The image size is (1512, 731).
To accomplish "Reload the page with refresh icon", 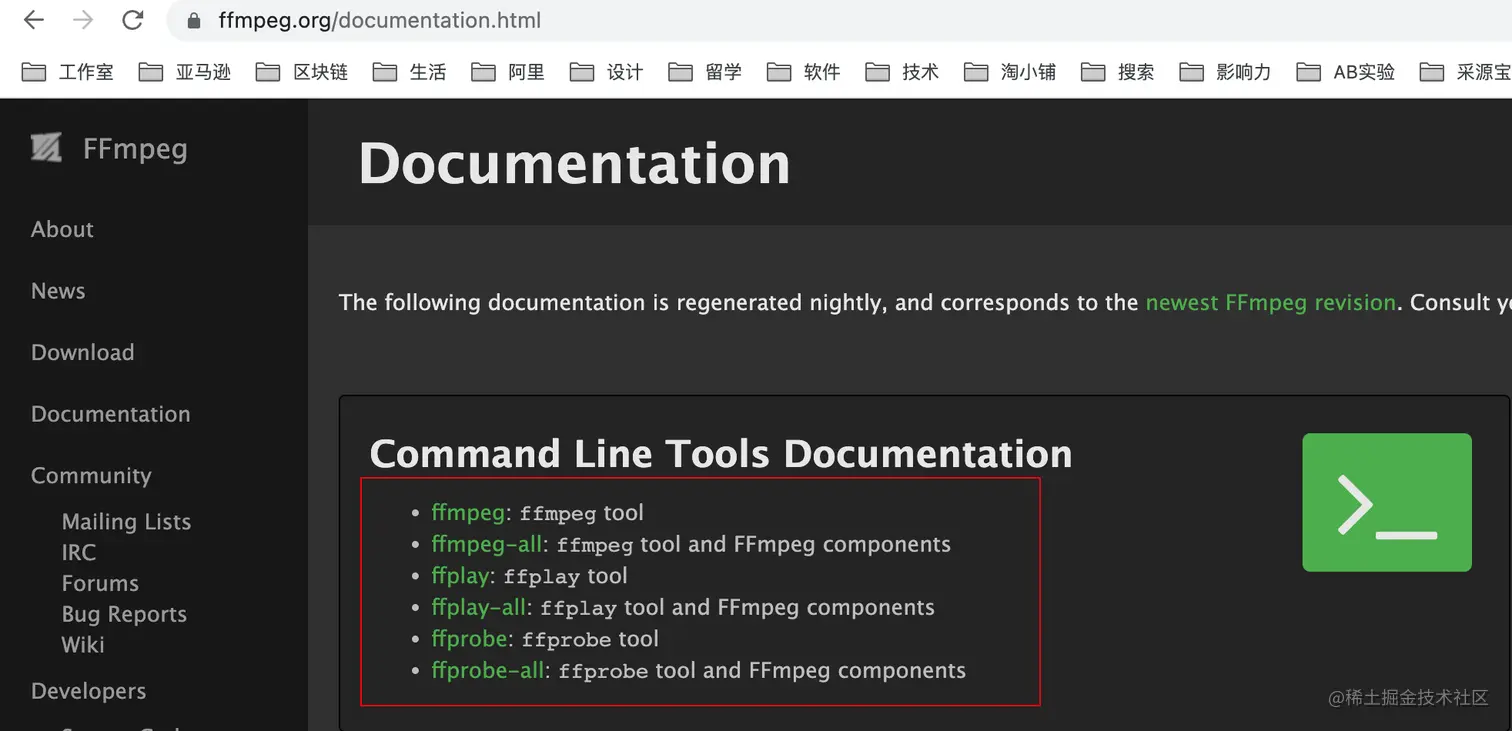I will coord(132,20).
